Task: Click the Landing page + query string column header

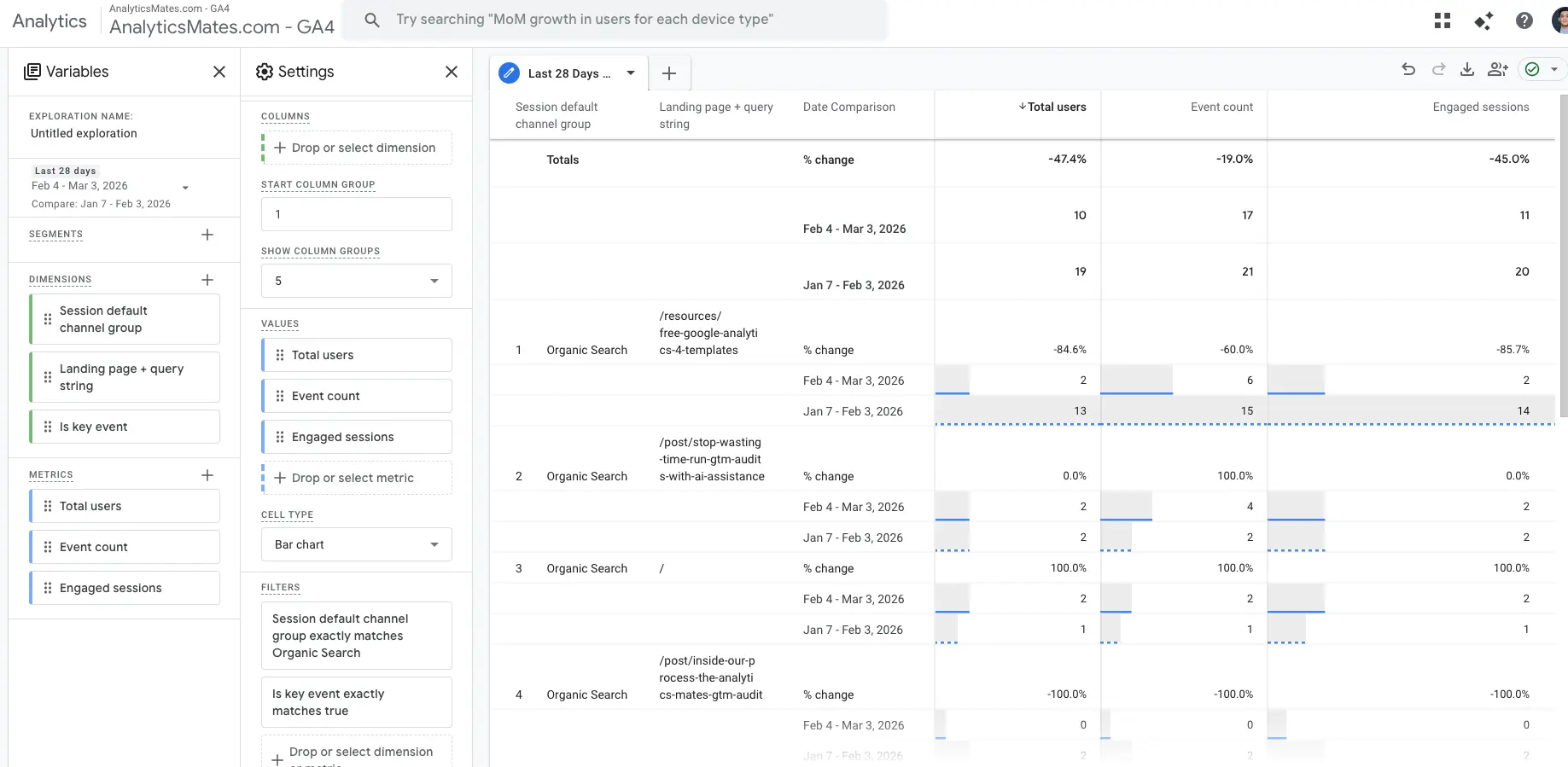Action: click(x=716, y=115)
